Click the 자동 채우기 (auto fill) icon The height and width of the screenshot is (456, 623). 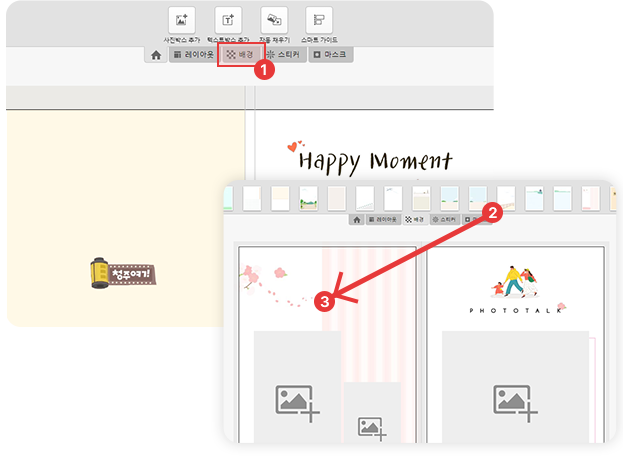tap(273, 20)
